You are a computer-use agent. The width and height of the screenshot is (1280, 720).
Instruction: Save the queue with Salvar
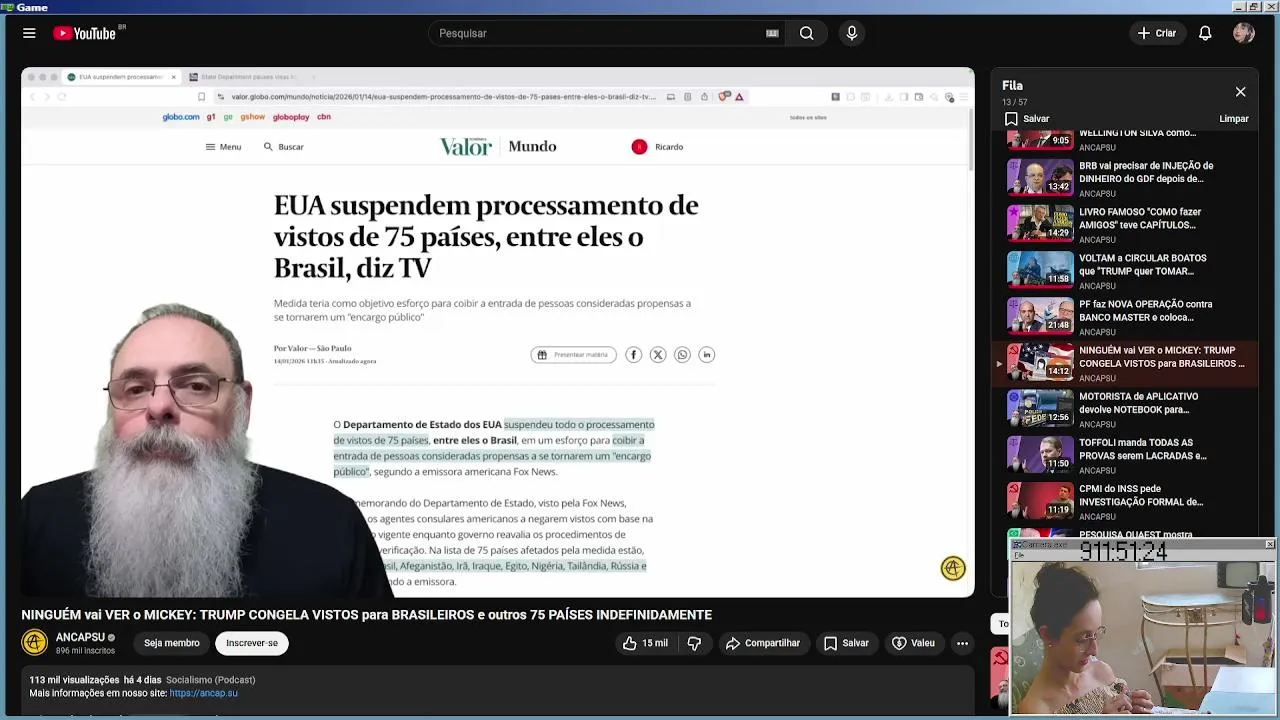coord(1027,119)
